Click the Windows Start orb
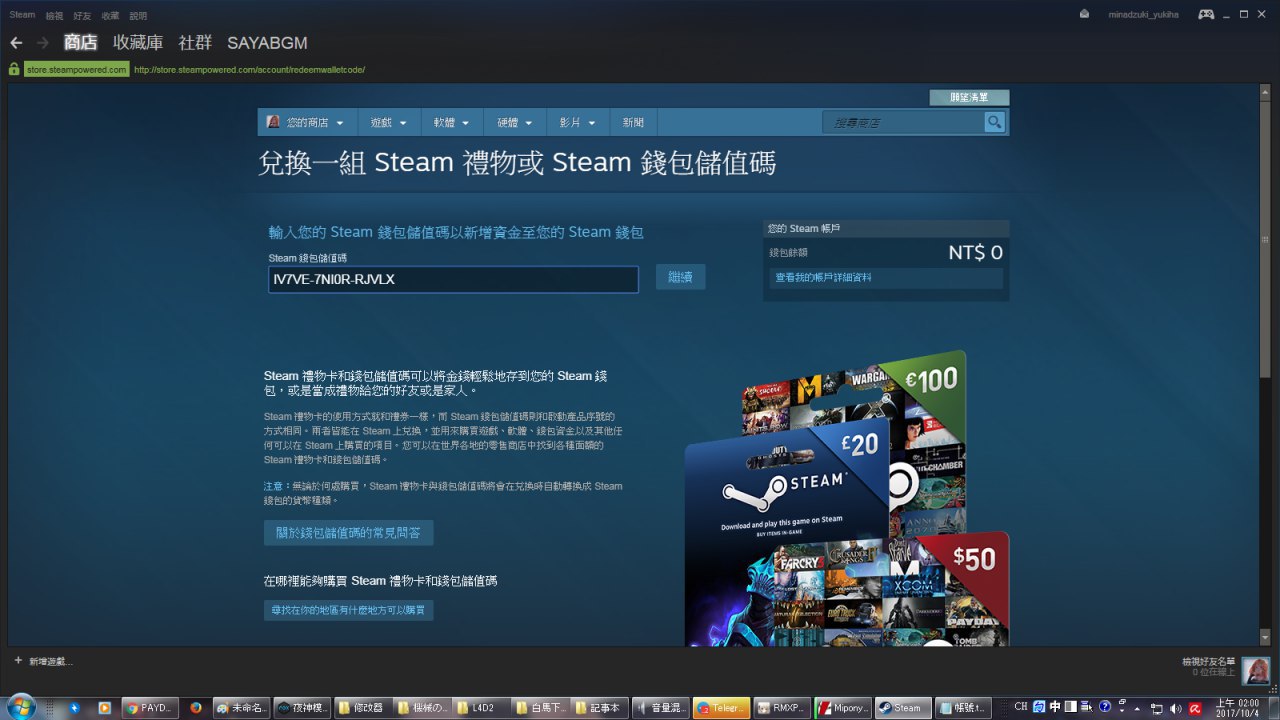 tap(20, 707)
